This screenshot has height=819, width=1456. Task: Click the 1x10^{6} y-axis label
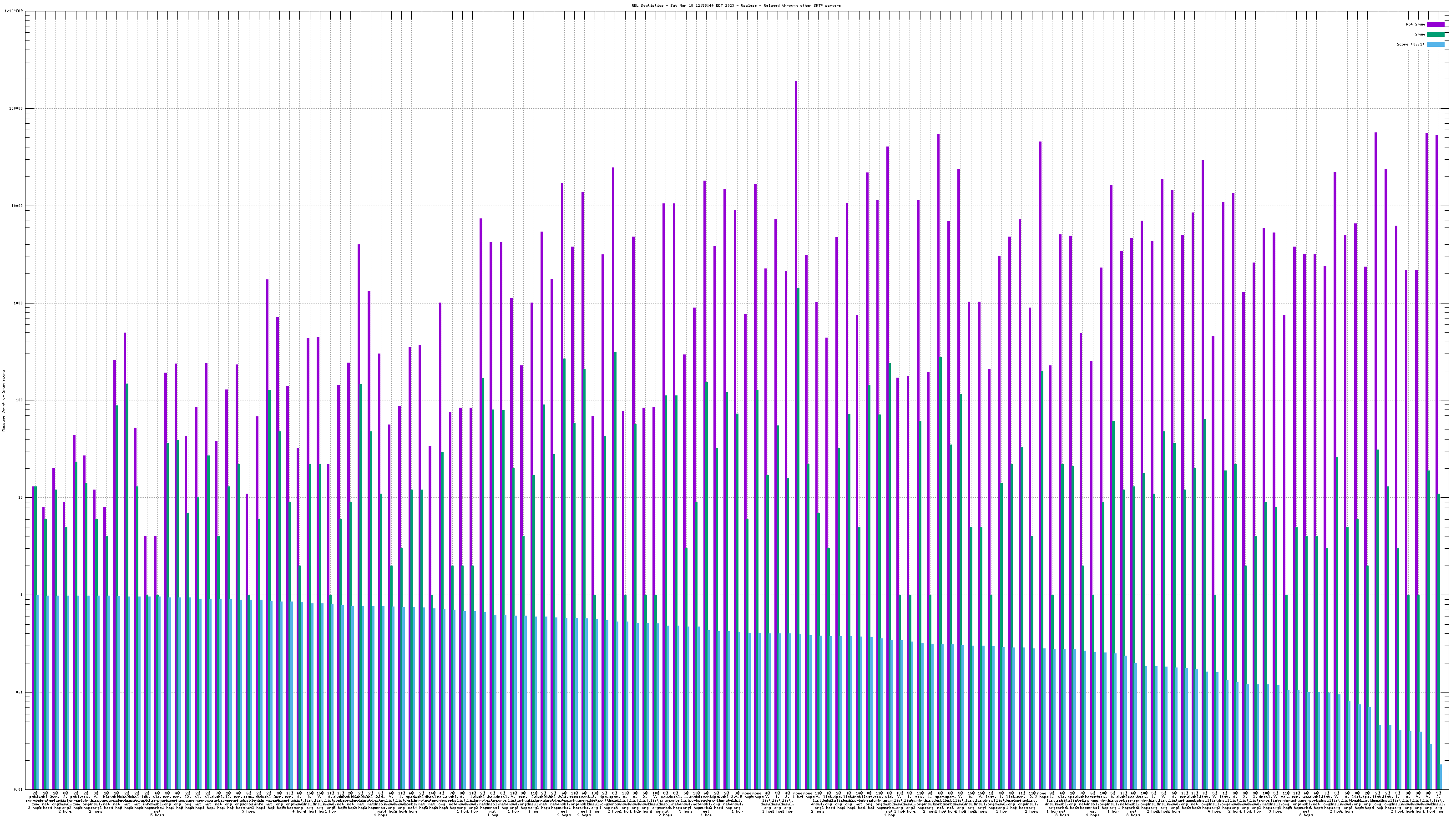(x=14, y=11)
